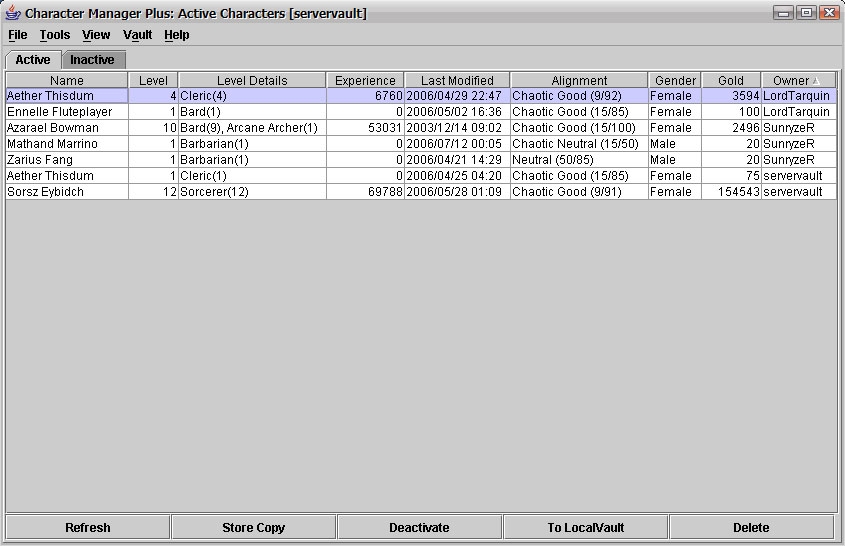
Task: Sort by the Experience column header
Action: [x=365, y=80]
